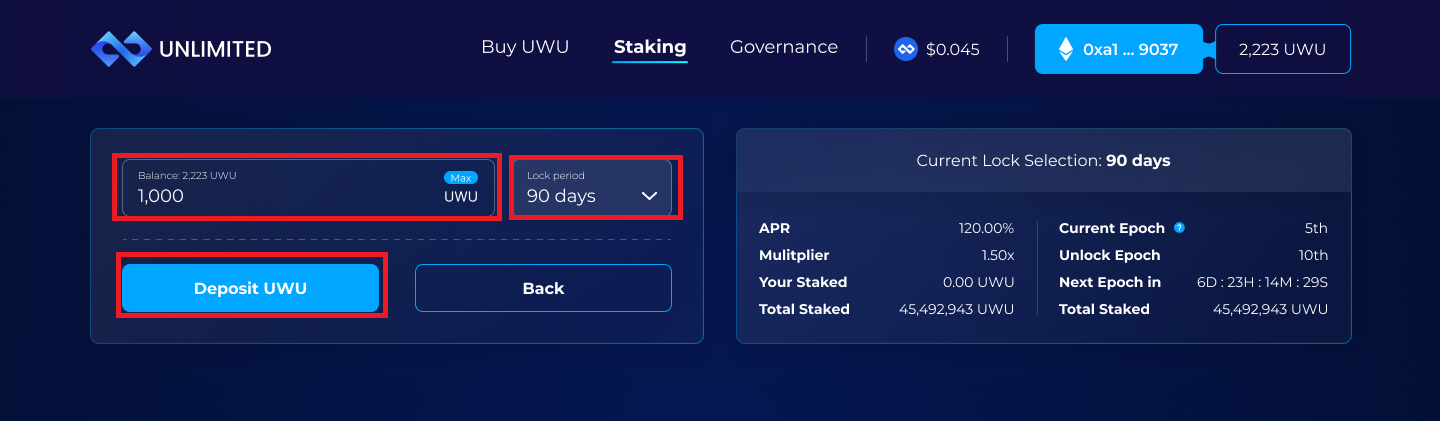Open the Lock period 90 days dropdown
Image resolution: width=1440 pixels, height=421 pixels.
click(x=591, y=188)
